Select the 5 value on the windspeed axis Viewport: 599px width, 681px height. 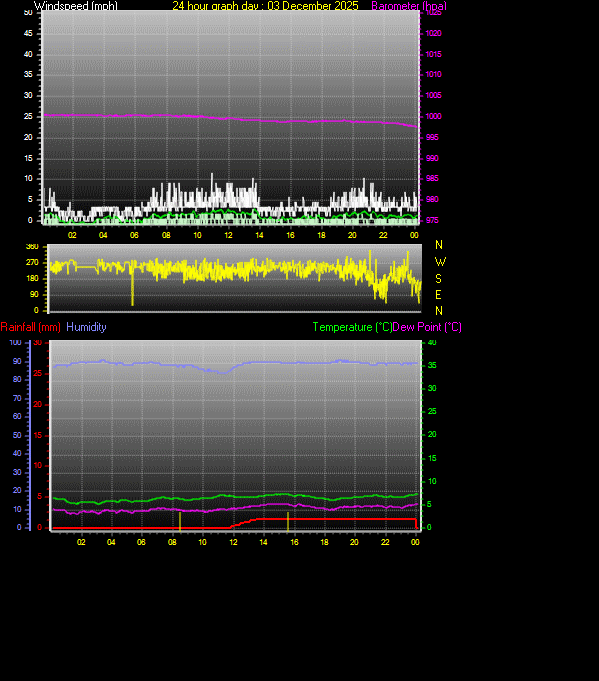click(x=30, y=199)
